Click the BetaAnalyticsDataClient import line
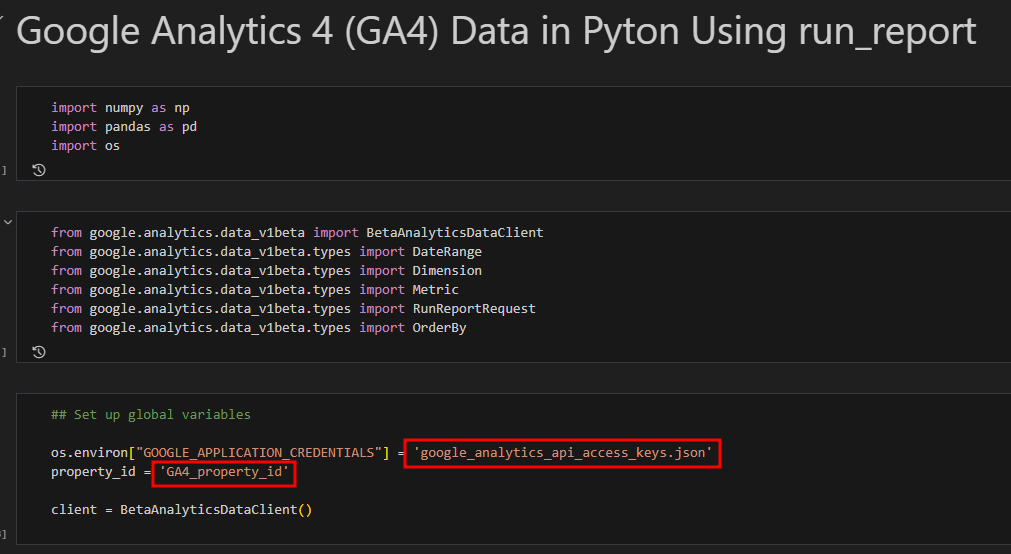 [297, 232]
